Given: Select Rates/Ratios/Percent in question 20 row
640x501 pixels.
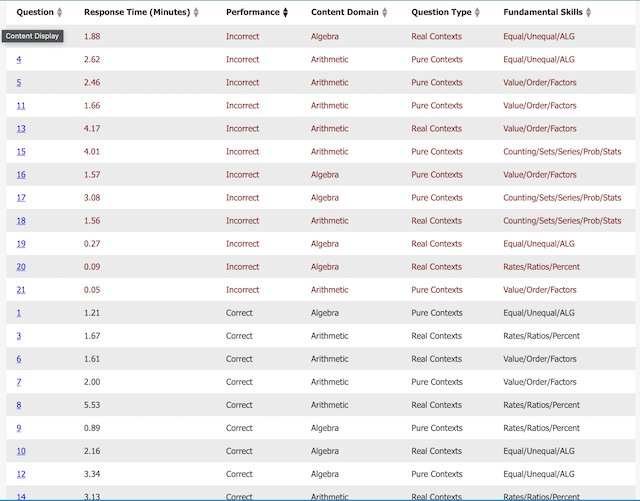Looking at the screenshot, I should point(541,267).
